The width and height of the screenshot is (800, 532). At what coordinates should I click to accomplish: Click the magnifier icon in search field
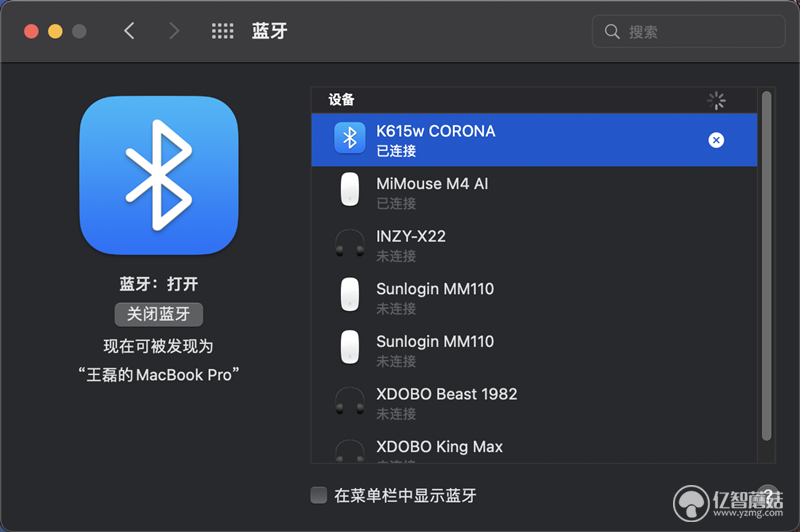[x=612, y=32]
